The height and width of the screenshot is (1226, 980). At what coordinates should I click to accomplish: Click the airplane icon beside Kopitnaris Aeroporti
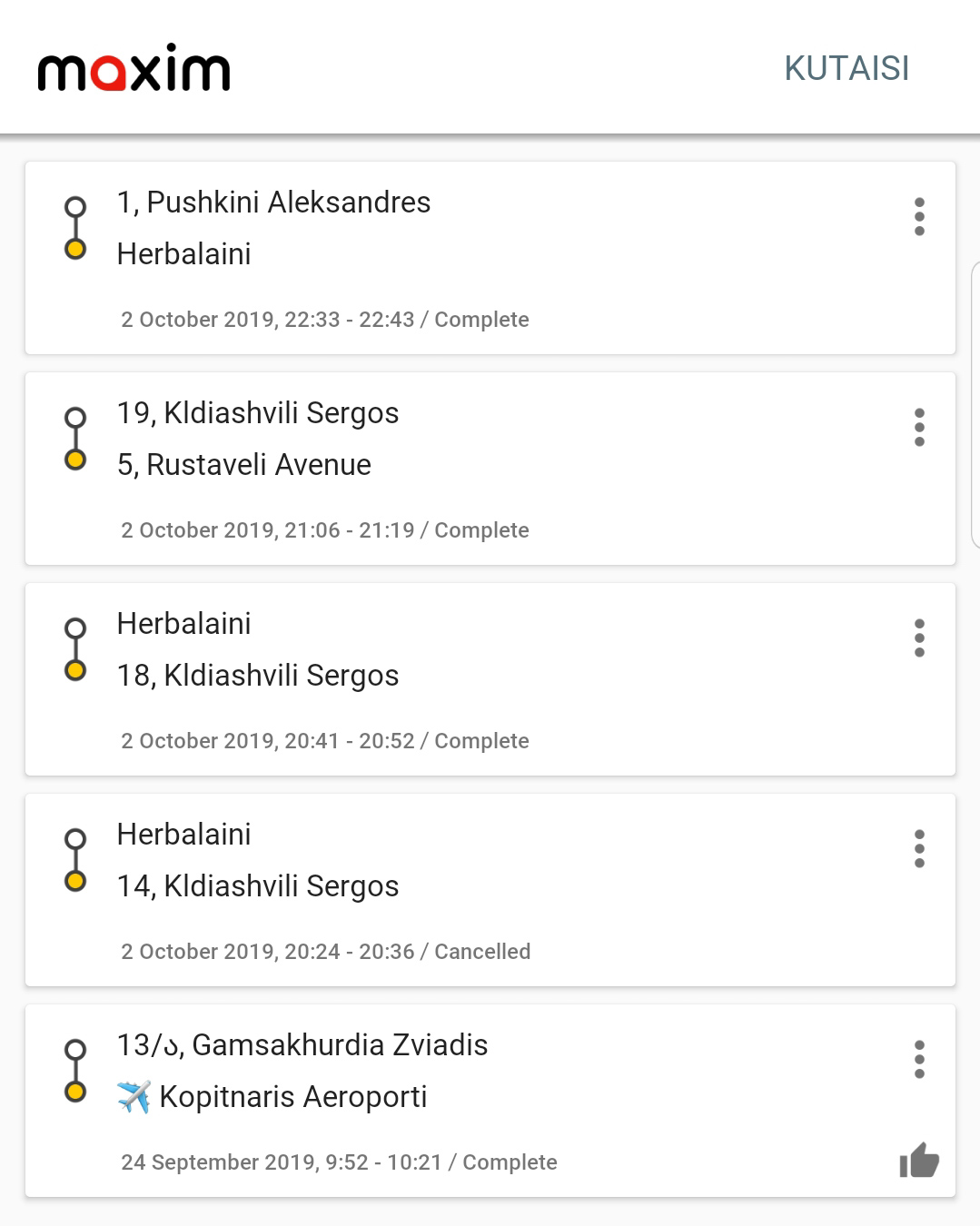[134, 1097]
